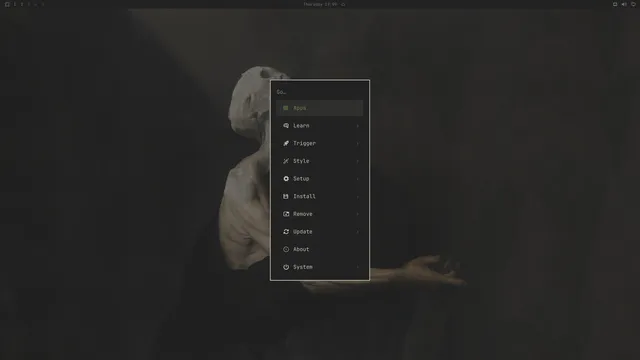Screen dimensions: 640x360
Task: Open the About menu entry
Action: click(320, 249)
